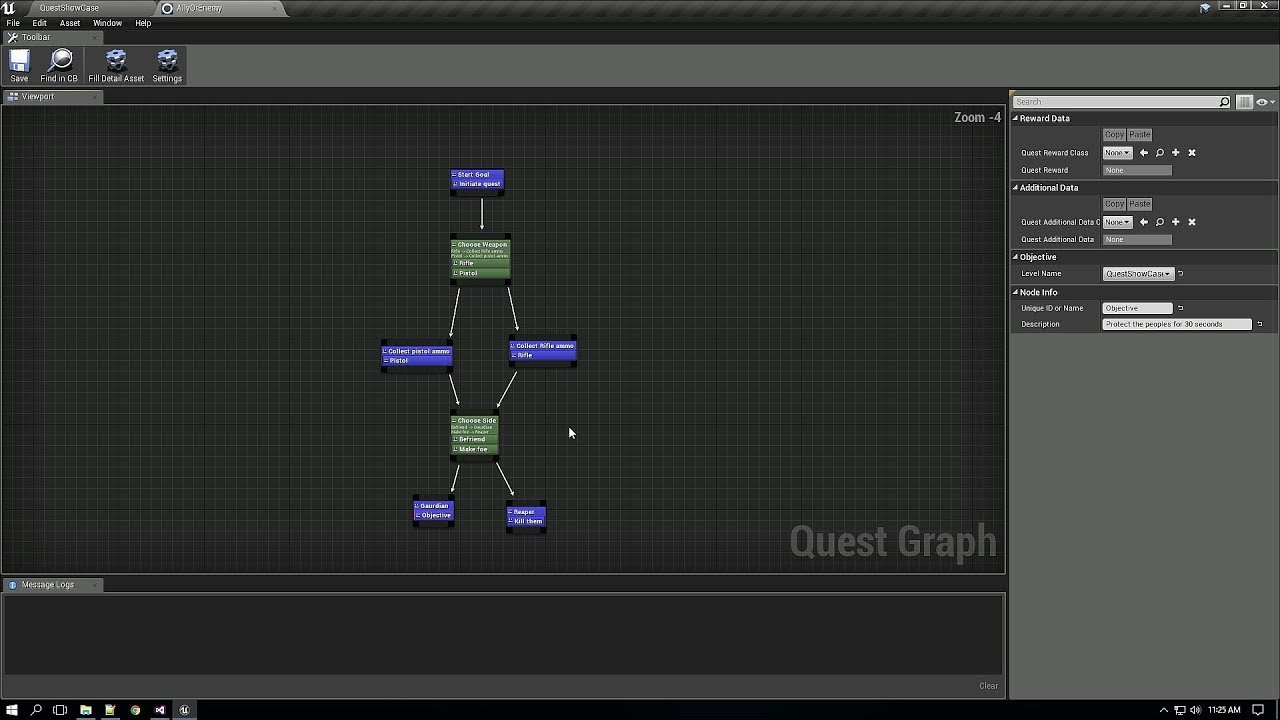
Task: Open the Settings toolbar icon
Action: pos(167,66)
